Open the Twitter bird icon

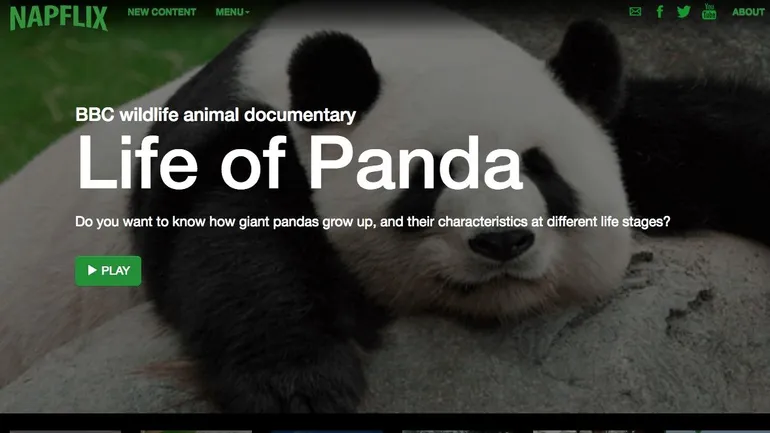(x=684, y=11)
